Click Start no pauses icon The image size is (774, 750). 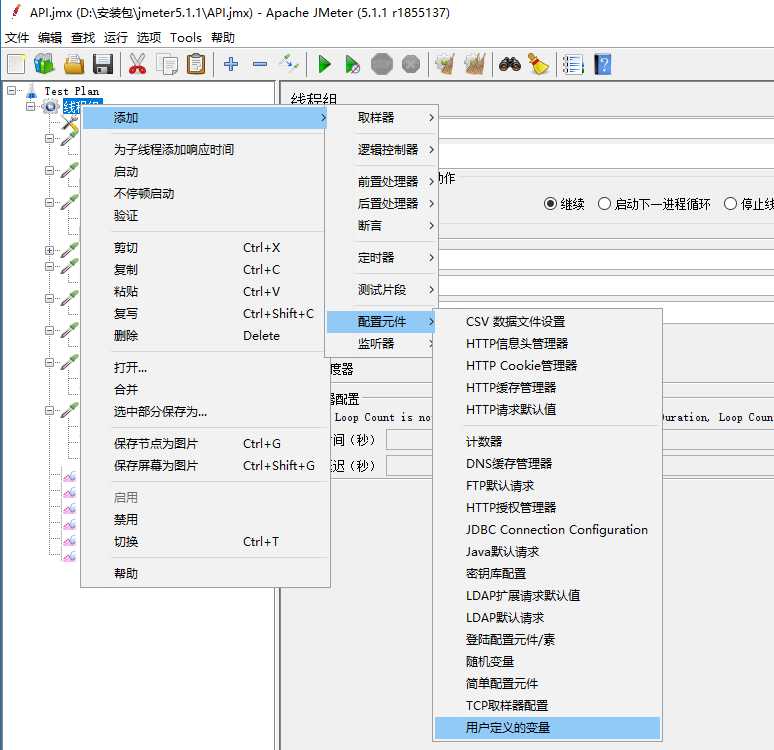pos(352,65)
